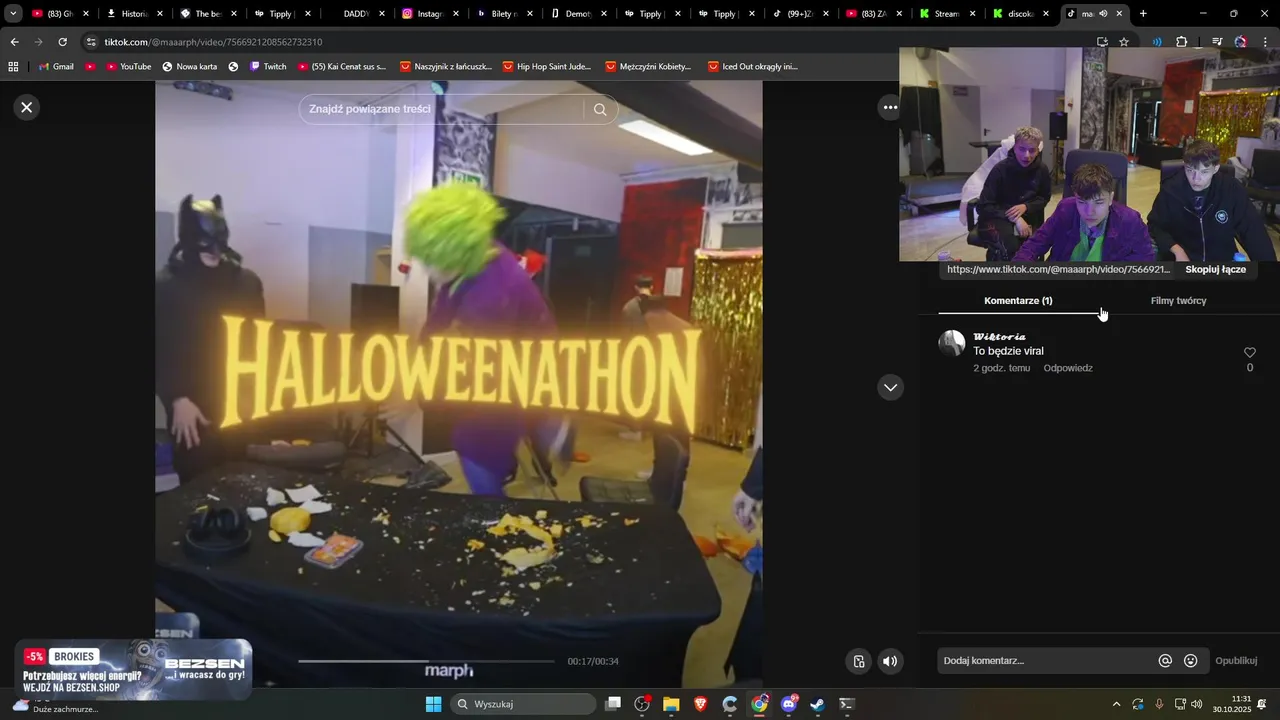Switch to the Instagram tab

[432, 14]
